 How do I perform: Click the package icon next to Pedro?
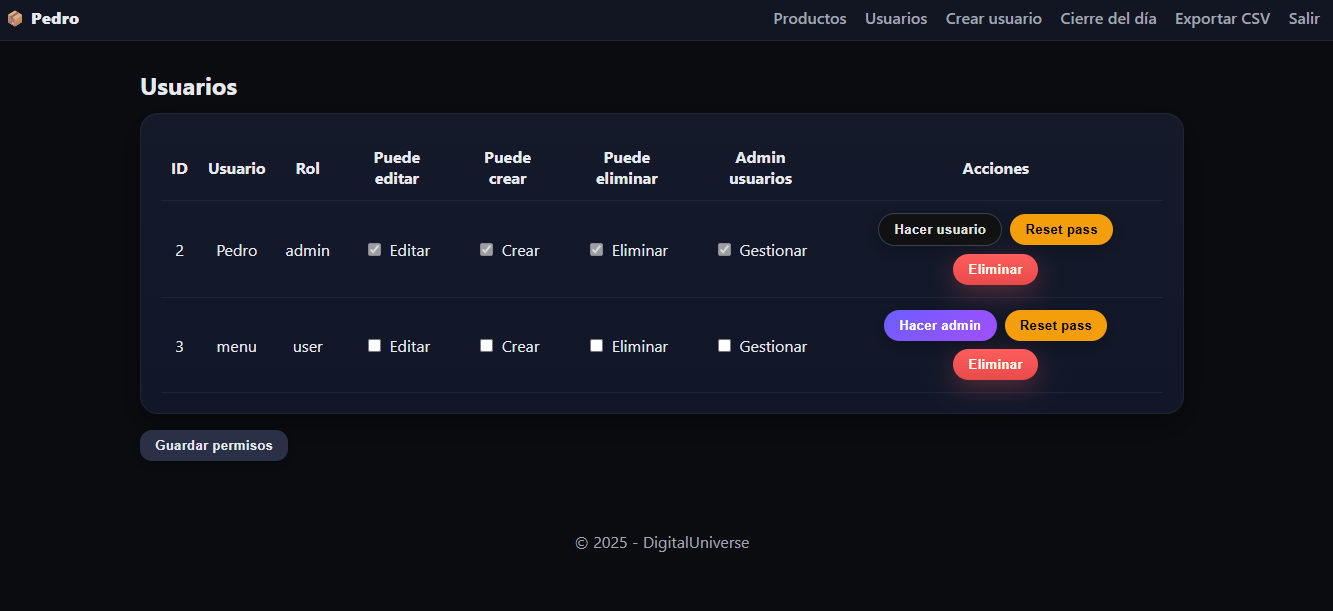pos(14,18)
